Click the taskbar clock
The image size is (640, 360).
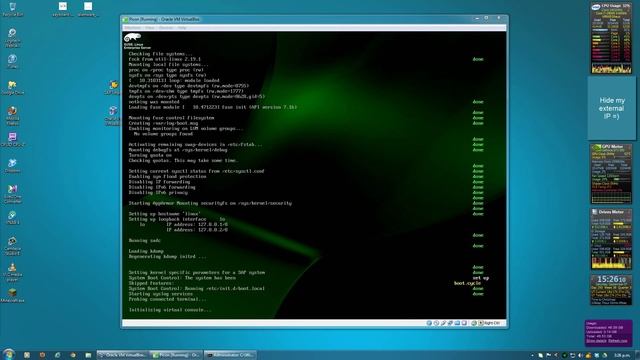click(621, 356)
